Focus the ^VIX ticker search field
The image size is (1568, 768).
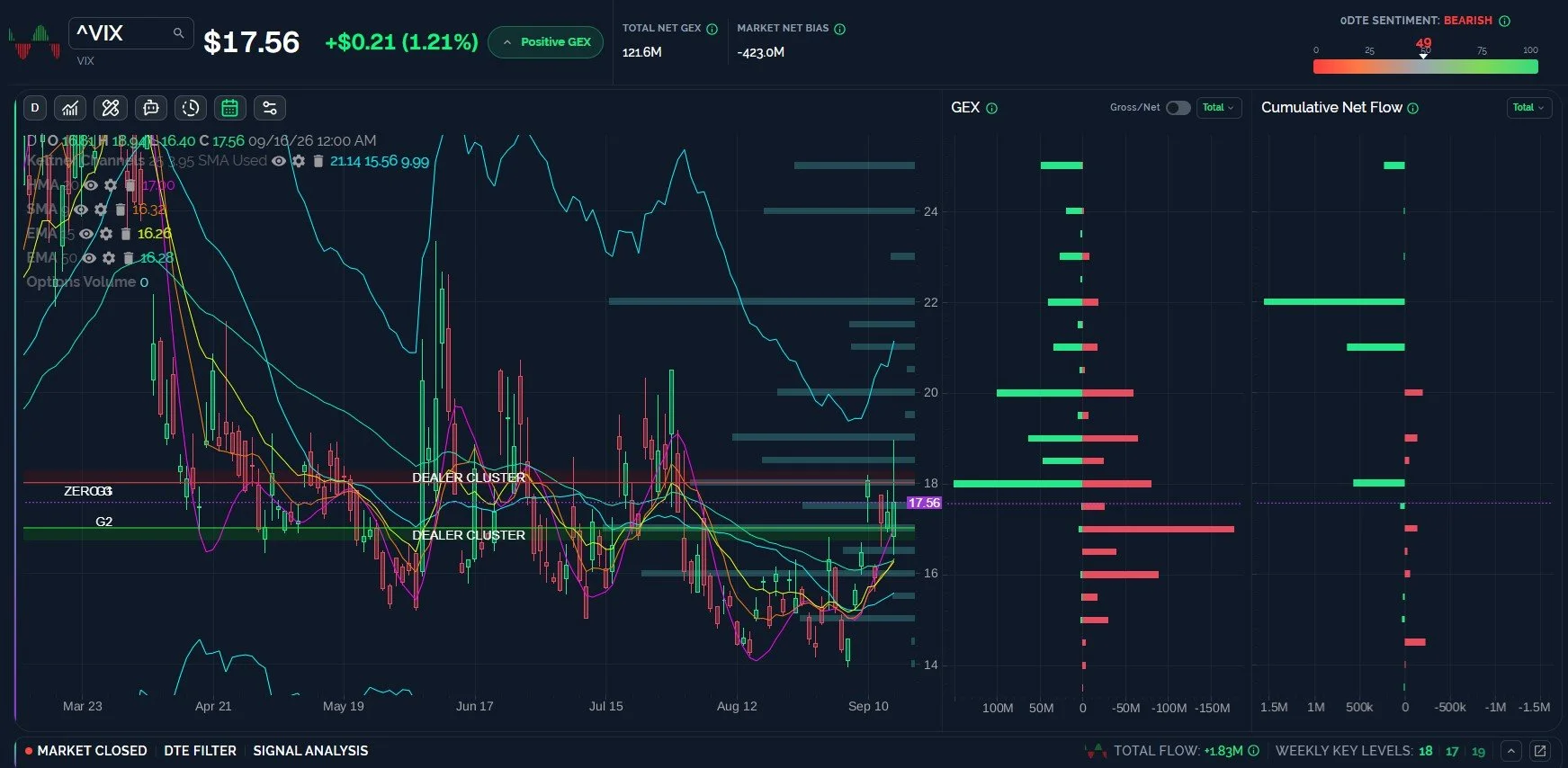(x=130, y=33)
